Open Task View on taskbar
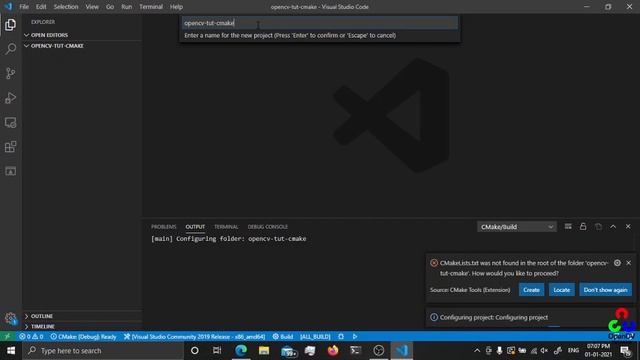Viewport: 640px width, 360px height. [217, 351]
